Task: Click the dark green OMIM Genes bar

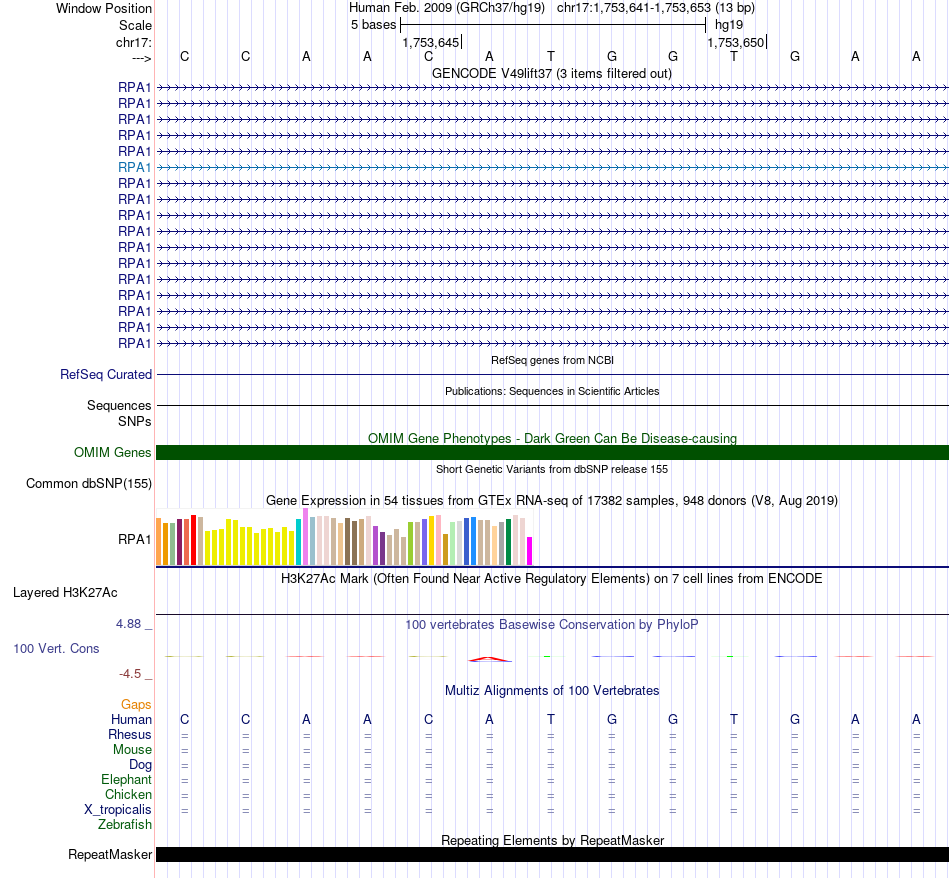Action: 553,453
